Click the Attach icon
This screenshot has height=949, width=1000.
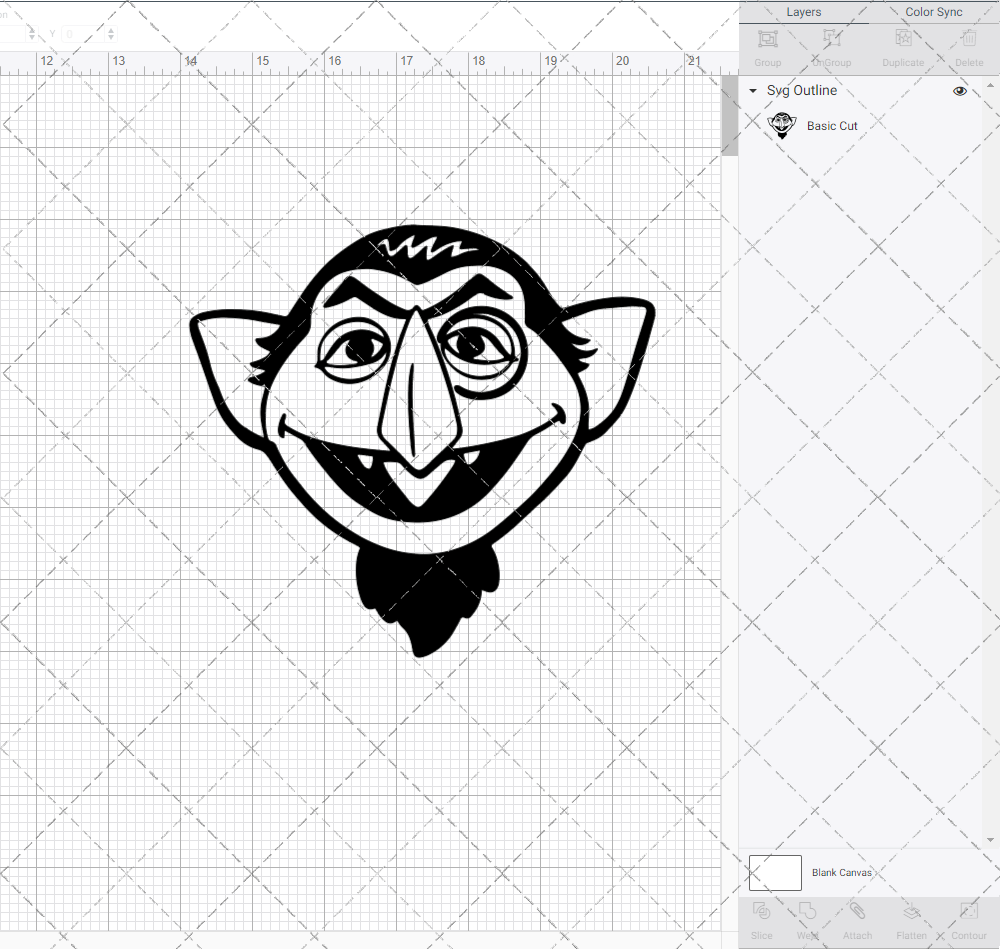pos(857,920)
